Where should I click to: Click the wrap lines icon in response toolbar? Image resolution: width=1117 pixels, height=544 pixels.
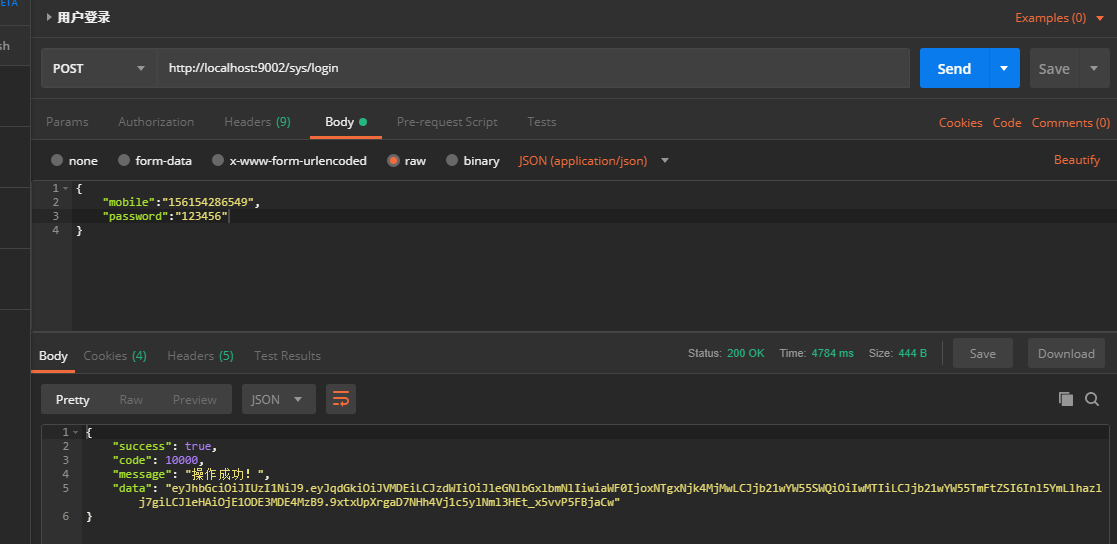click(x=341, y=399)
